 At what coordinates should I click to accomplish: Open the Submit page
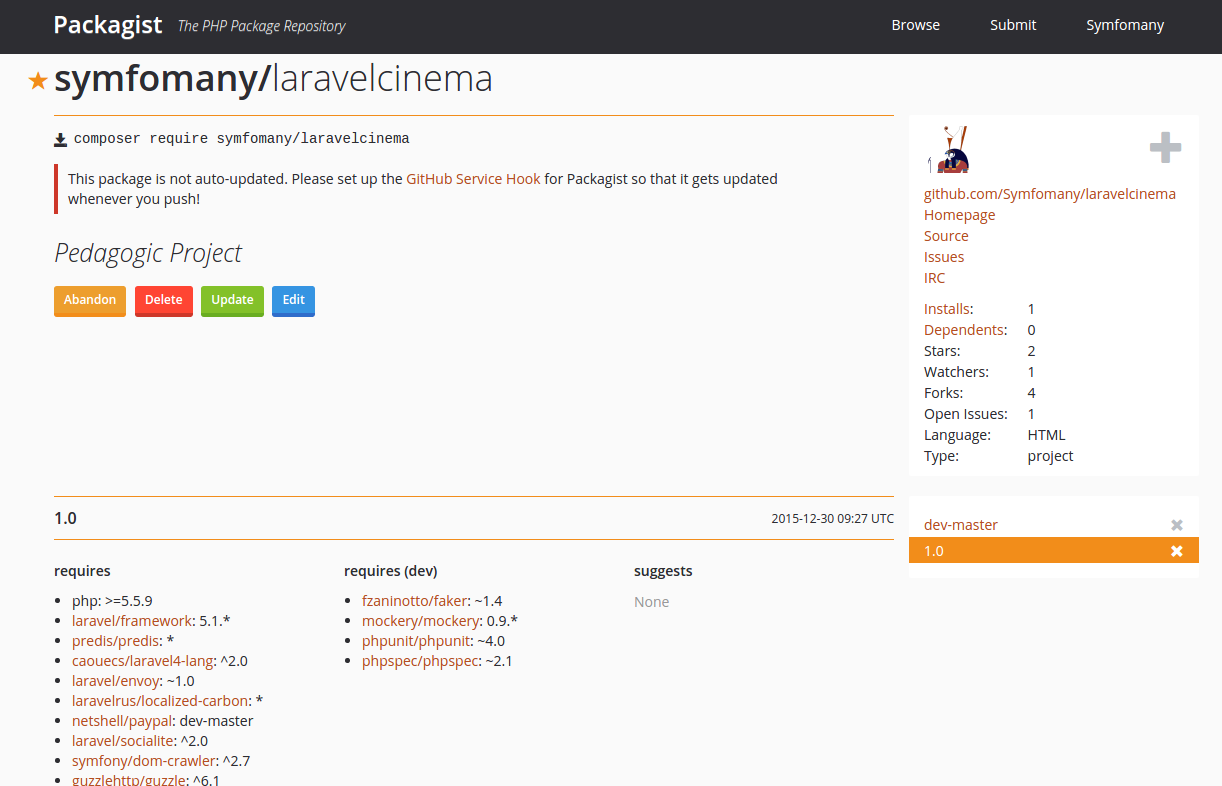pyautogui.click(x=1013, y=25)
